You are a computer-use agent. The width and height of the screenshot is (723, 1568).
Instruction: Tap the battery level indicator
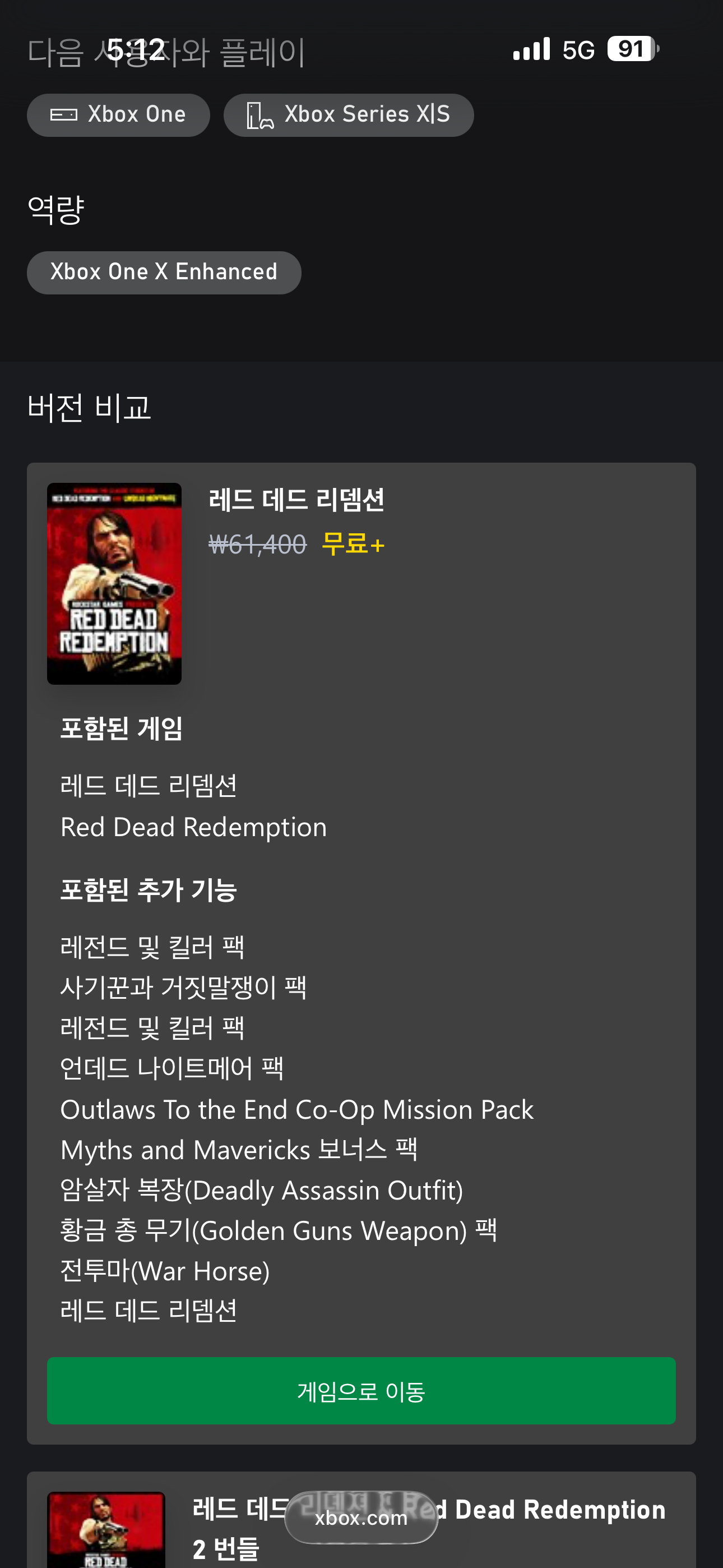[633, 49]
